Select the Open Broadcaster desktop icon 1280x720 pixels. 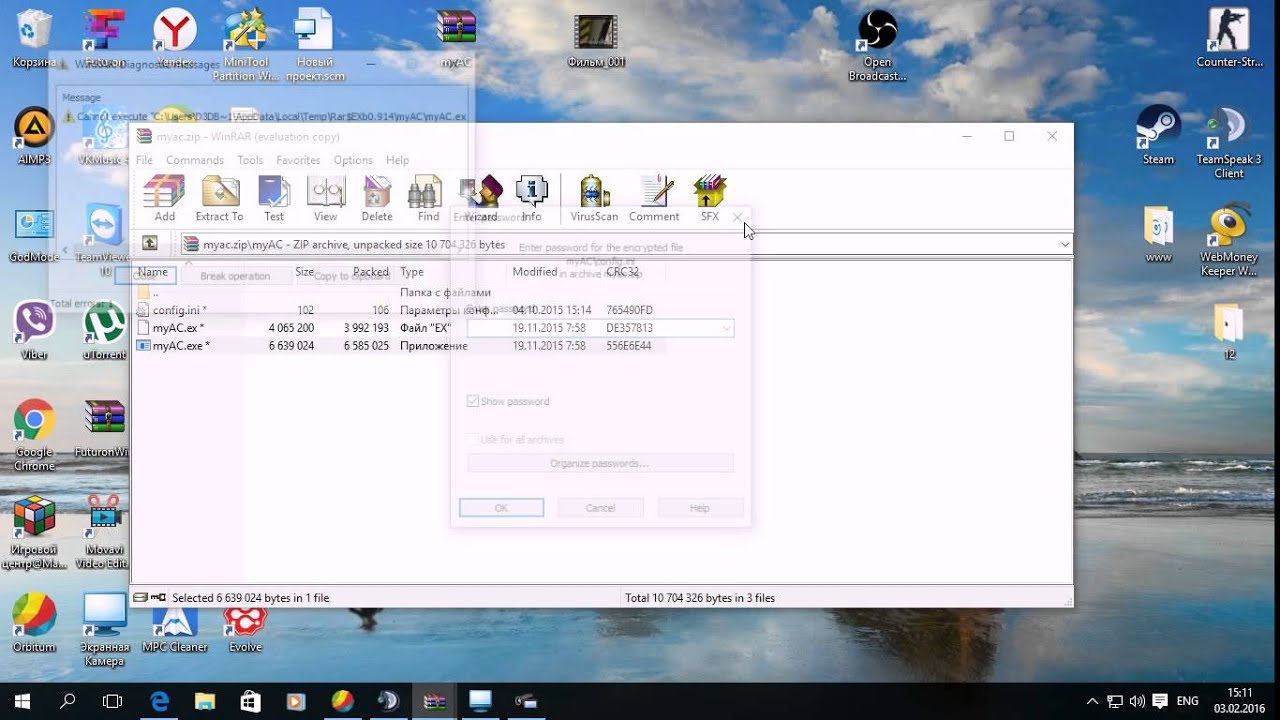877,46
